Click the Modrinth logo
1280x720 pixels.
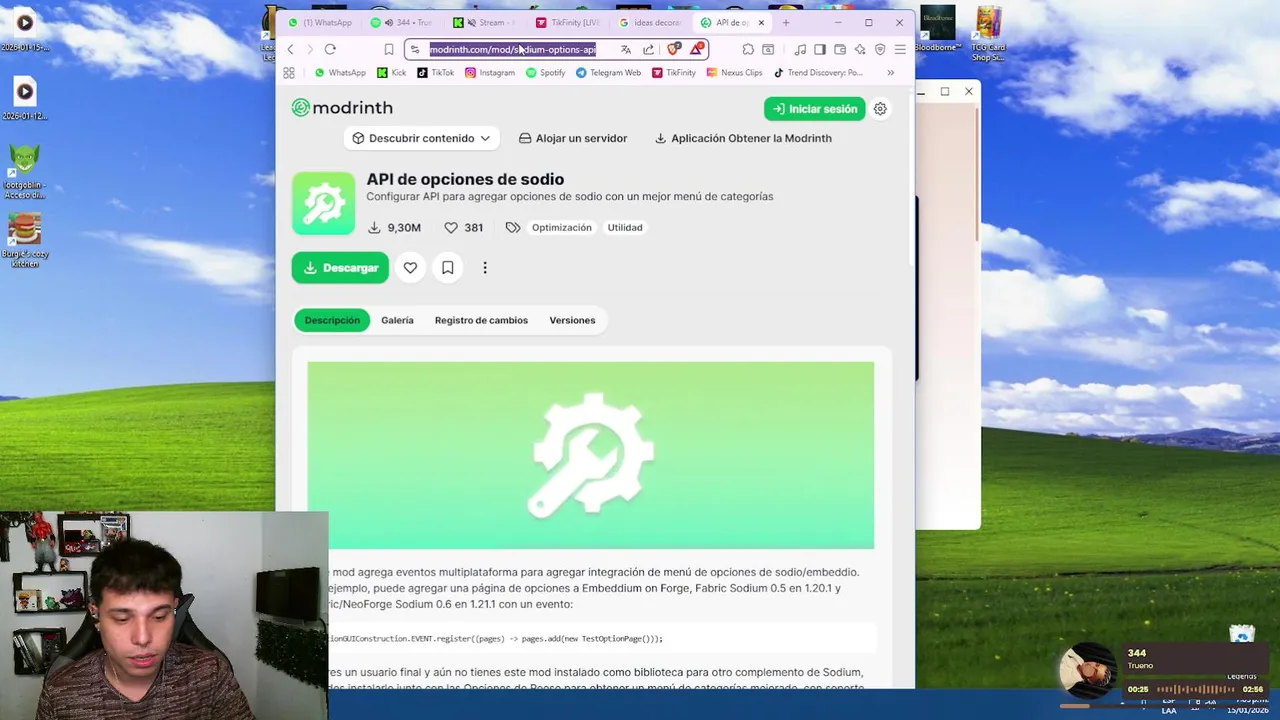click(342, 108)
